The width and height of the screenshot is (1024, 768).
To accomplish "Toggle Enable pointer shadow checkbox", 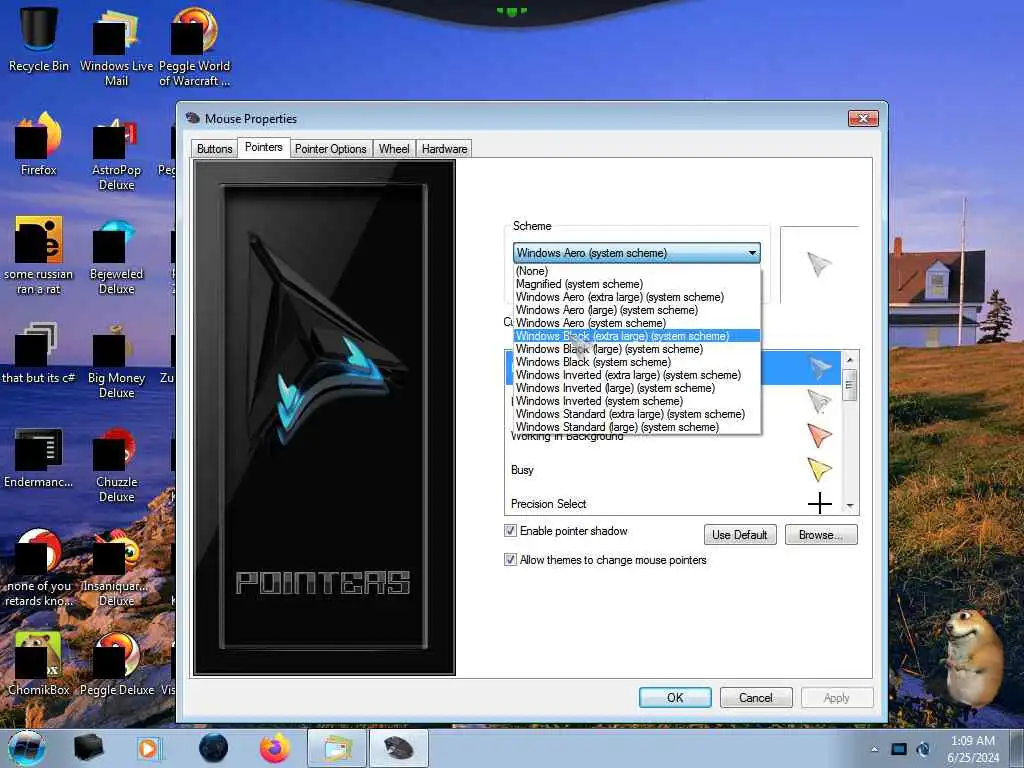I will [511, 531].
